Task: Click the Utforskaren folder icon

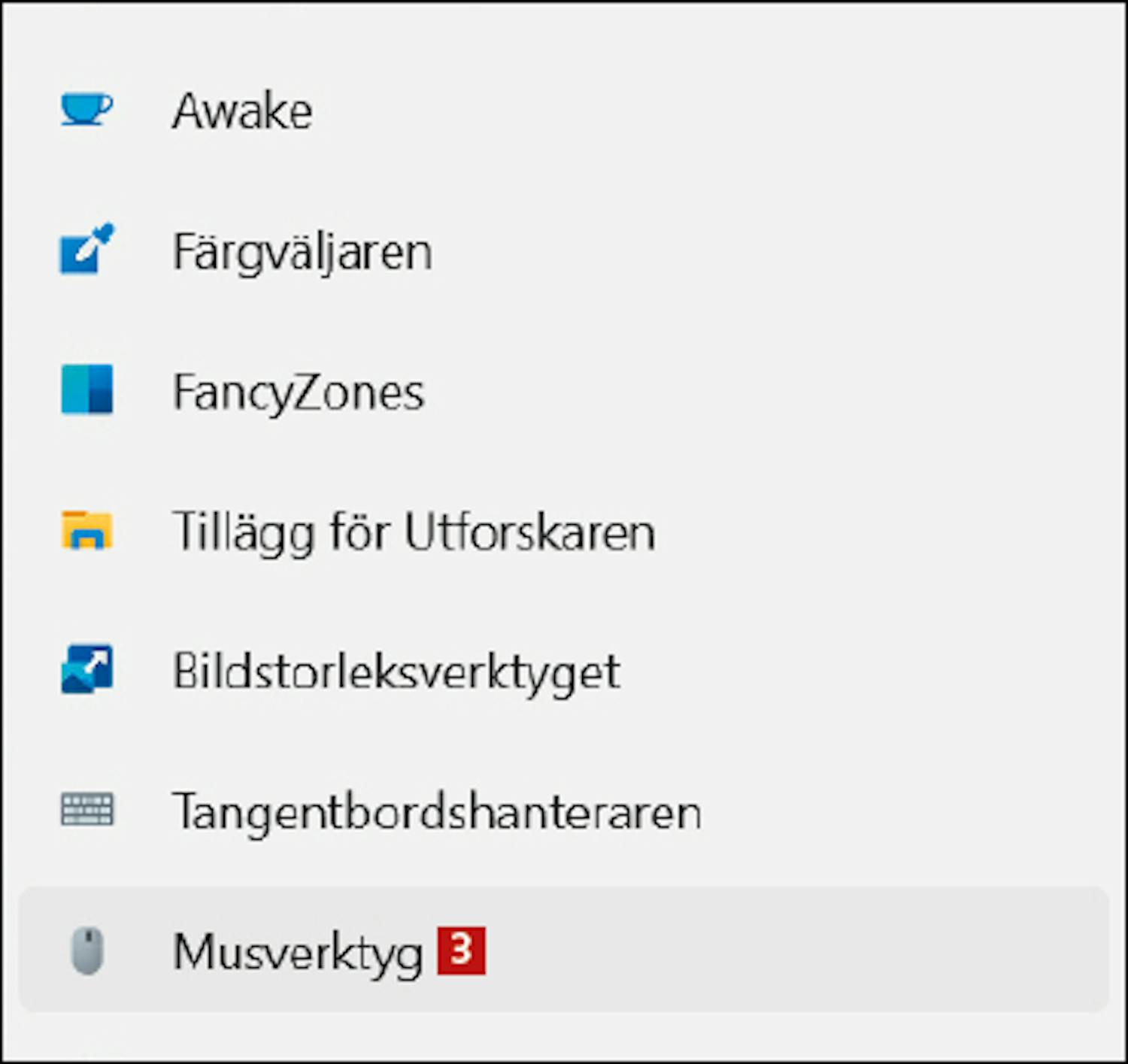Action: click(86, 530)
